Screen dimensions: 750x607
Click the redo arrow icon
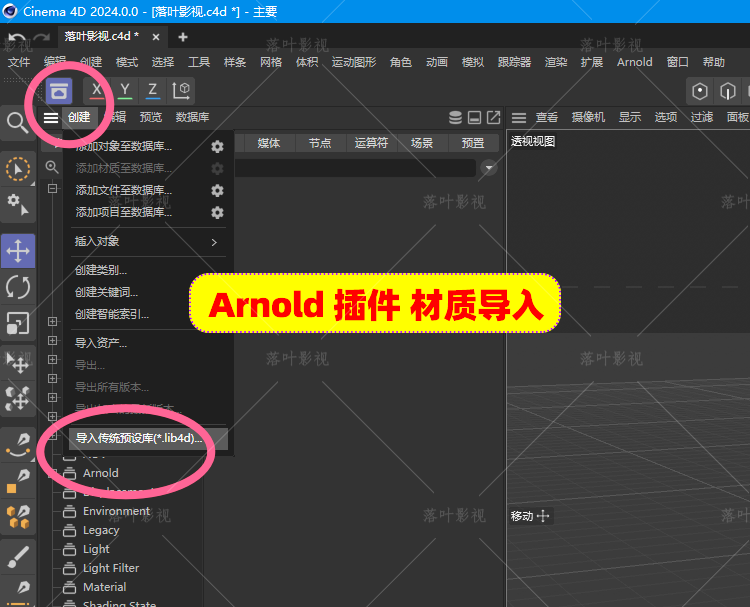pos(42,37)
